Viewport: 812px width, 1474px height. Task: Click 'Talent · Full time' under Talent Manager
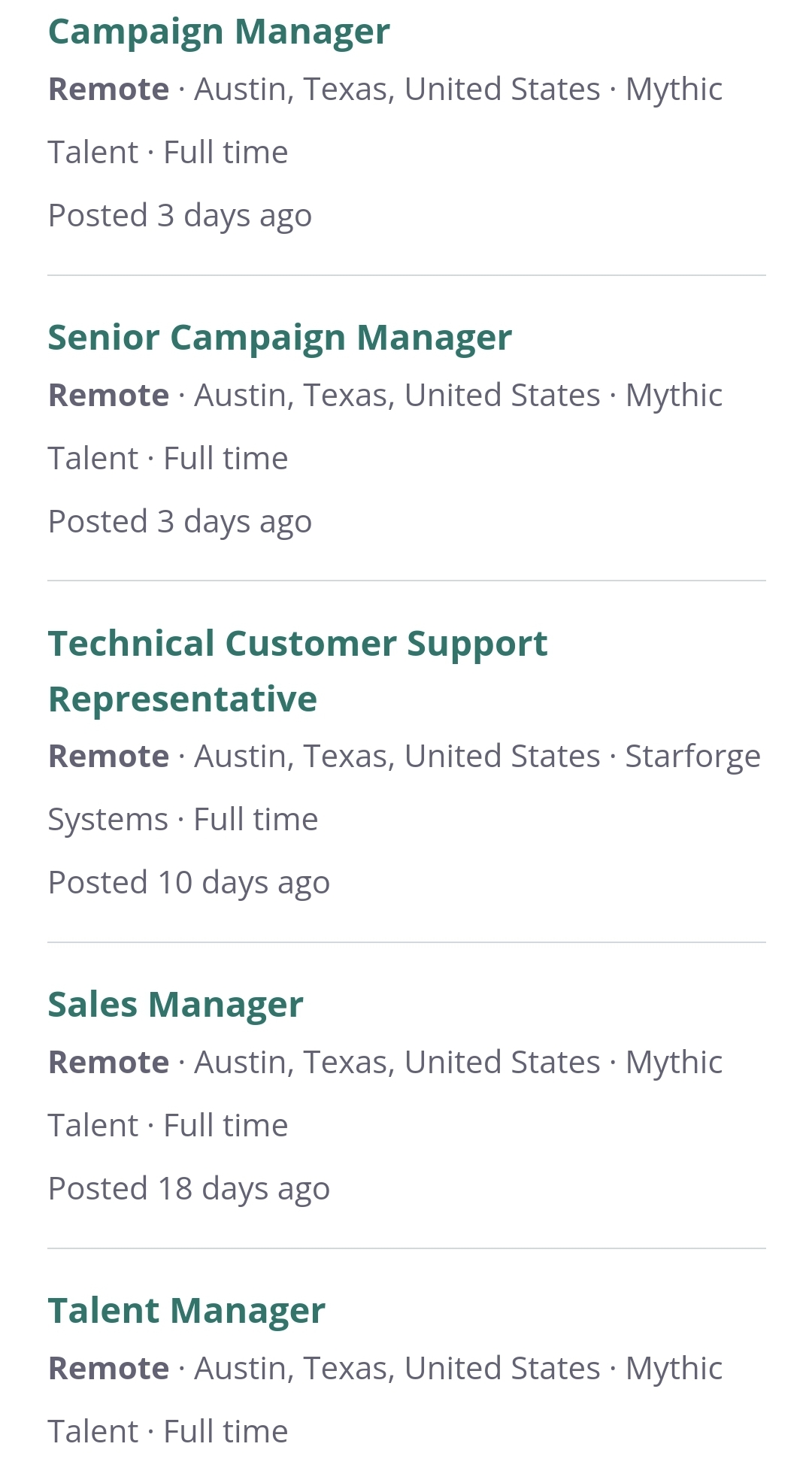pyautogui.click(x=168, y=1432)
